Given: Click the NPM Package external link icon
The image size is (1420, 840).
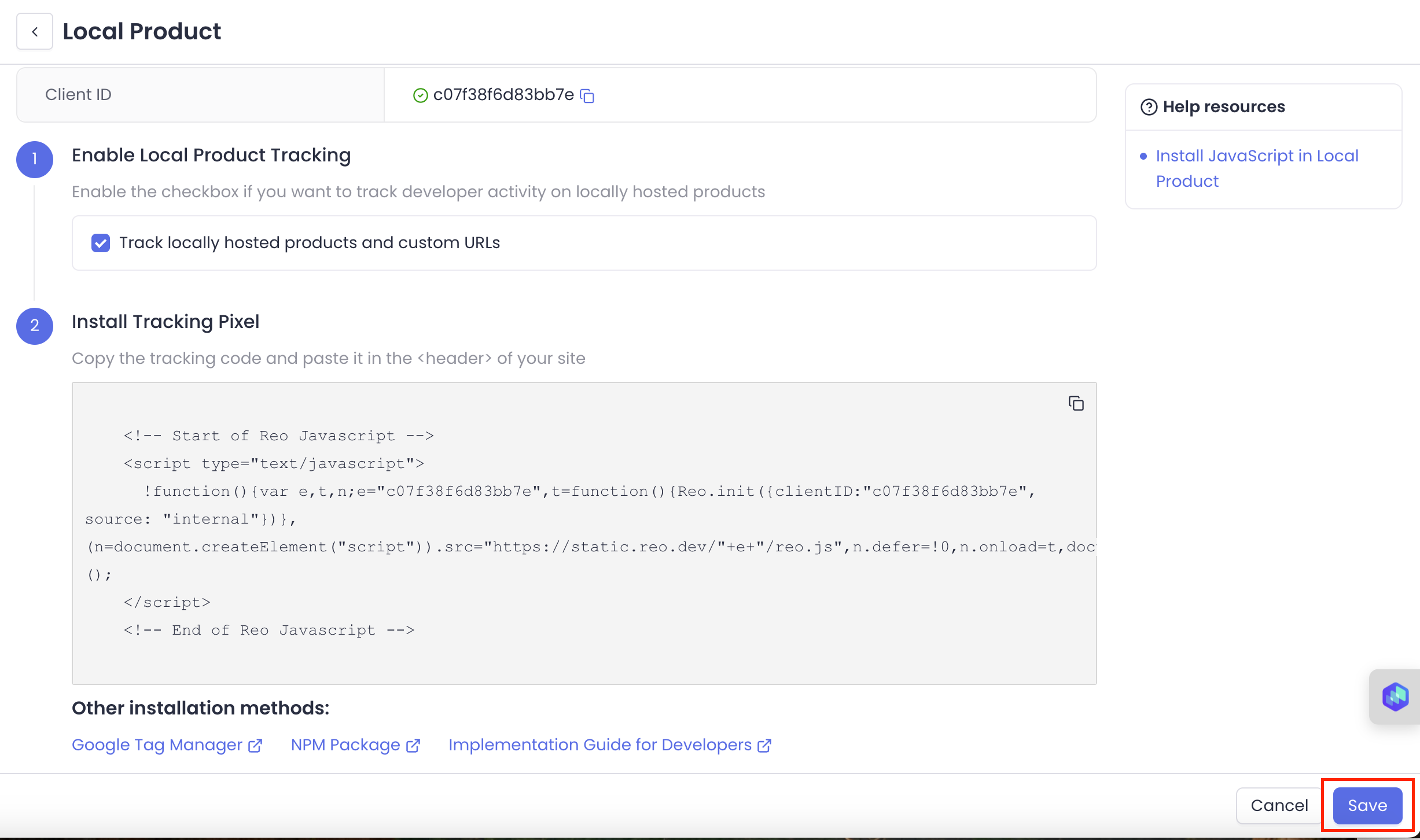Looking at the screenshot, I should tap(413, 746).
